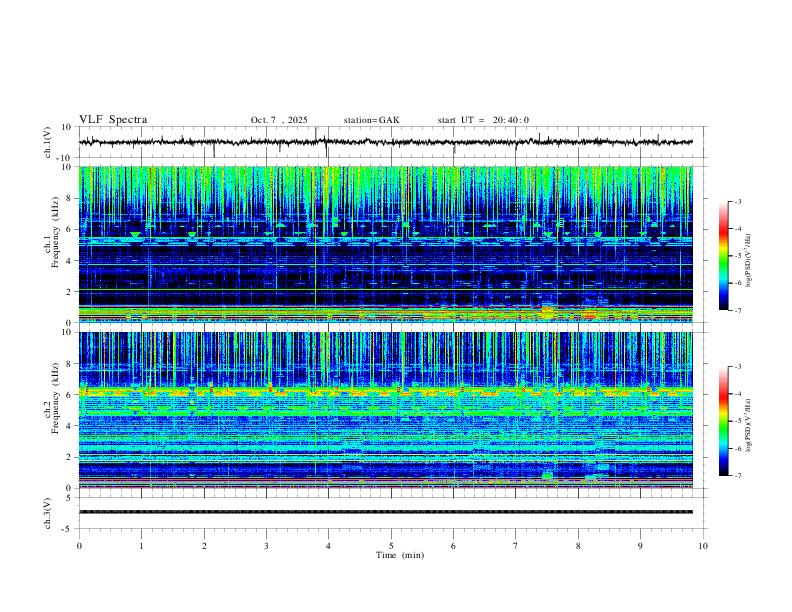
Task: Click the "8" kHz tick on ch.2 spectrogram axis
Action: [x=70, y=364]
